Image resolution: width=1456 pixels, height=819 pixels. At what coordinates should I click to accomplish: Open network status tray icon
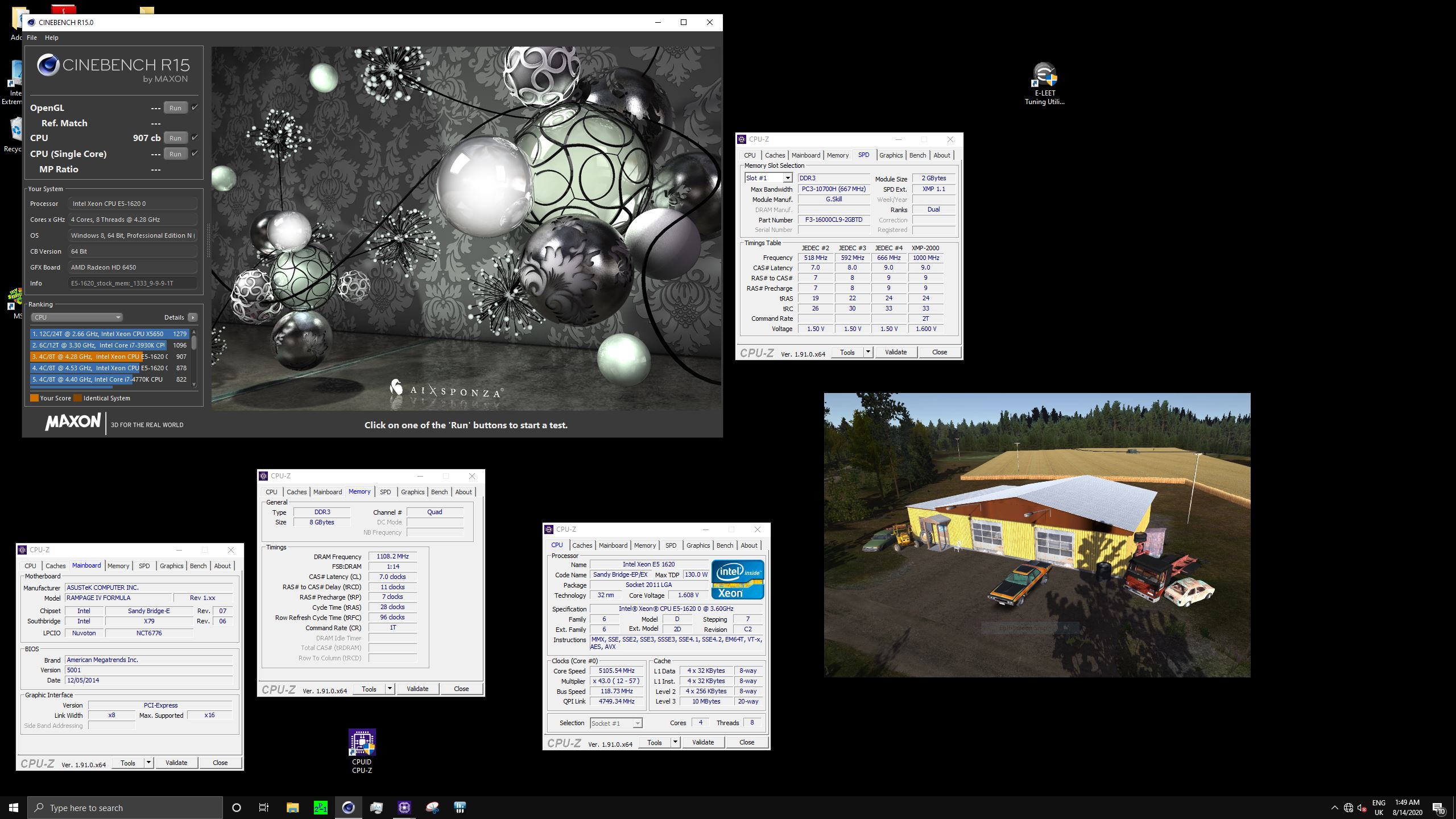point(1349,808)
